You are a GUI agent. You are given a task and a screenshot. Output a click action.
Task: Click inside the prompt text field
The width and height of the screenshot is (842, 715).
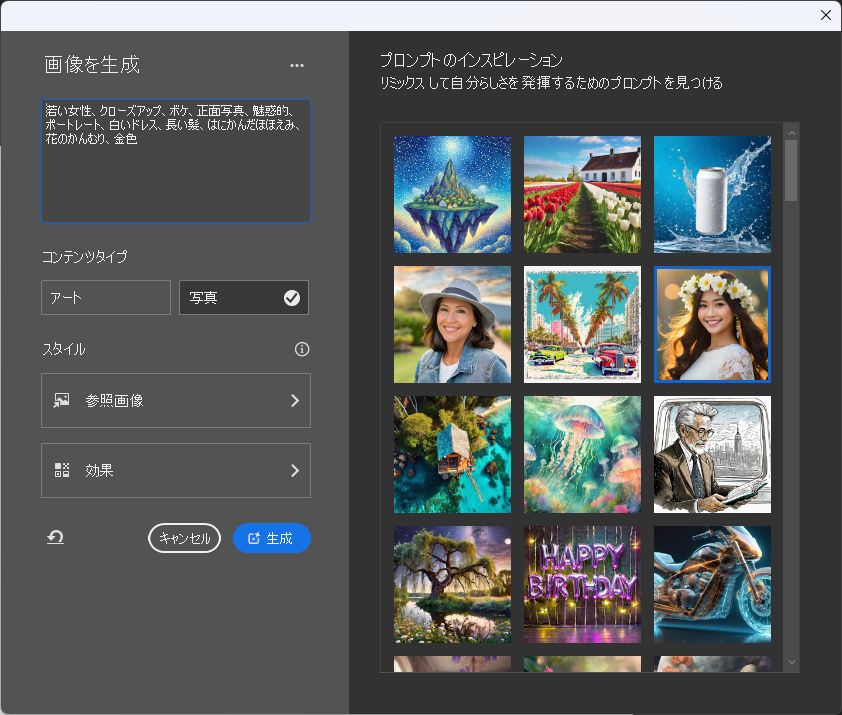tap(176, 160)
